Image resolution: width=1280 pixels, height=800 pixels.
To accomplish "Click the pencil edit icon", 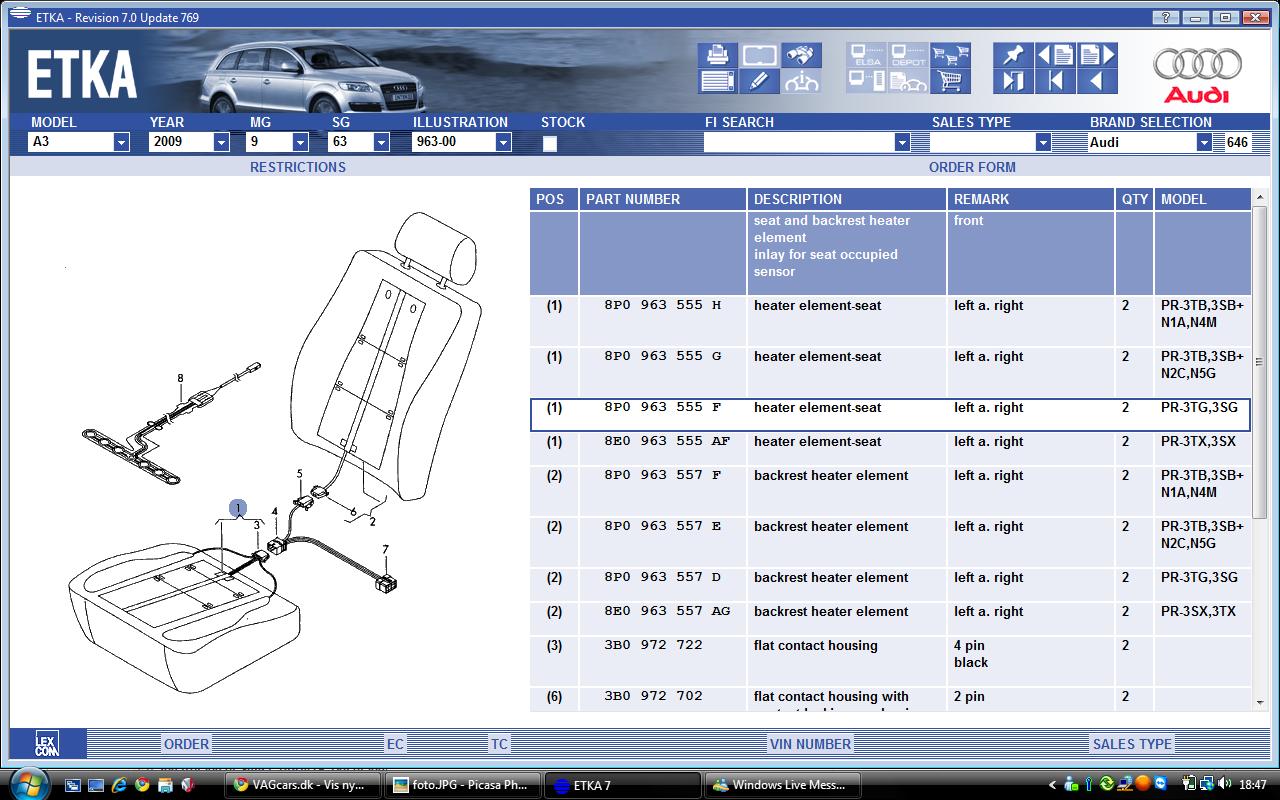I will (759, 81).
